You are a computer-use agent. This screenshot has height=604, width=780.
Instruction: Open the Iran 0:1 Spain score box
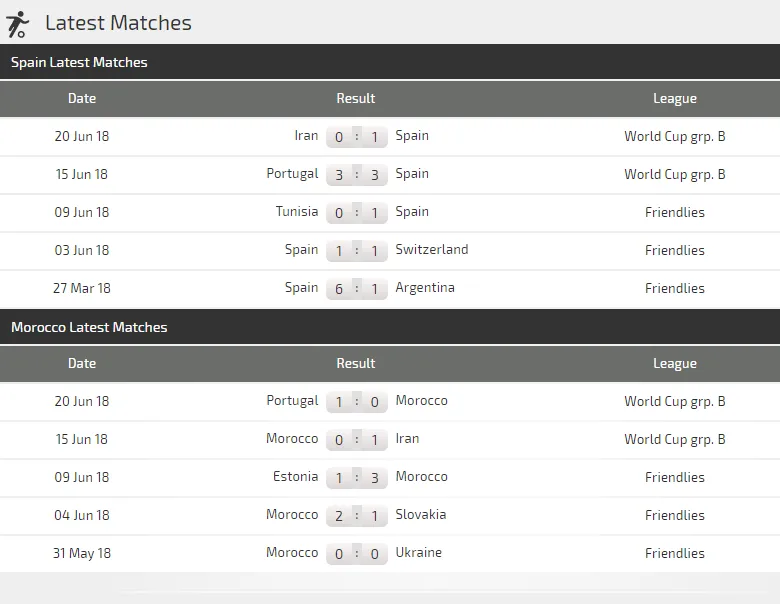click(356, 137)
